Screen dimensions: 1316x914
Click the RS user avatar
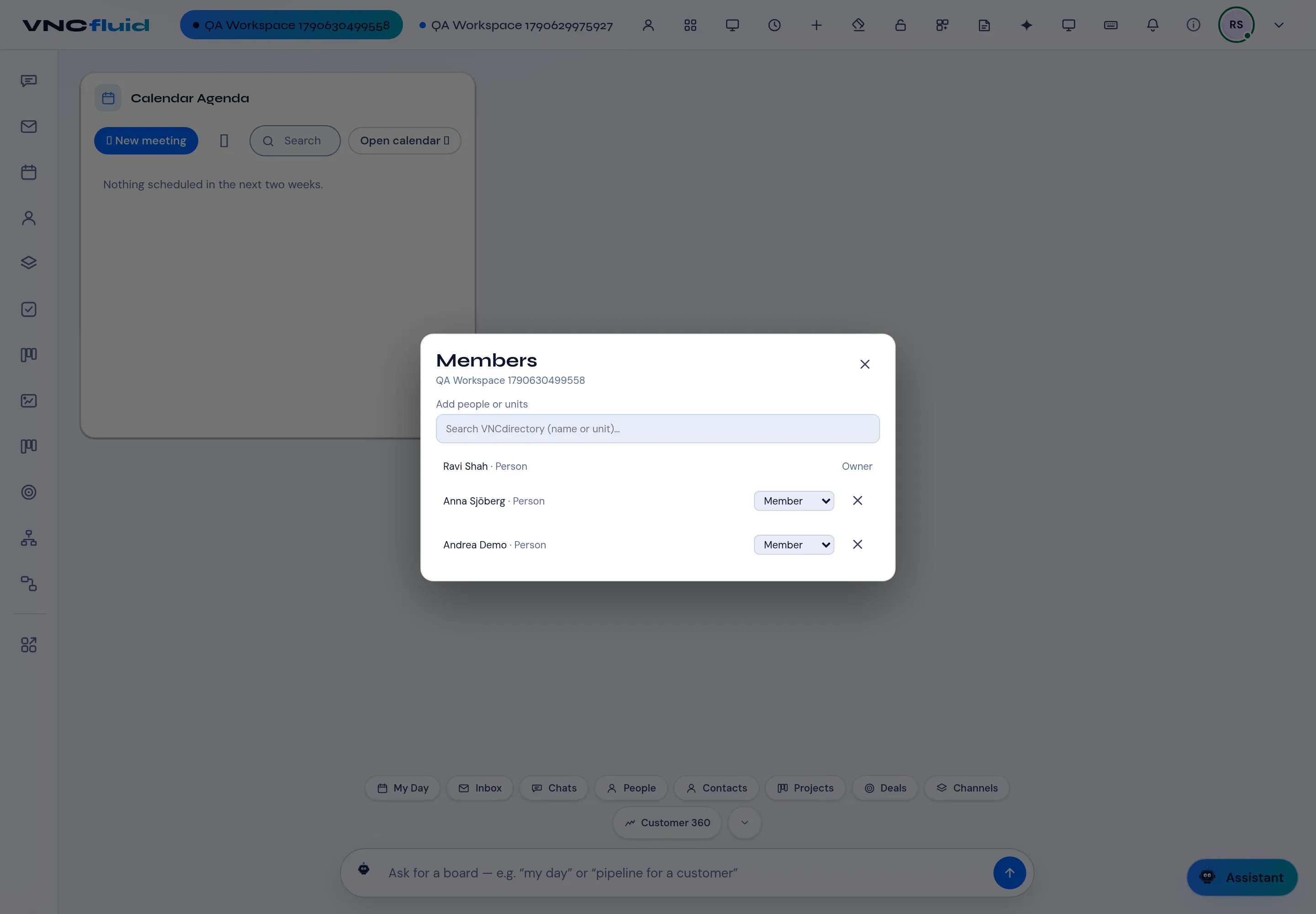[1236, 25]
